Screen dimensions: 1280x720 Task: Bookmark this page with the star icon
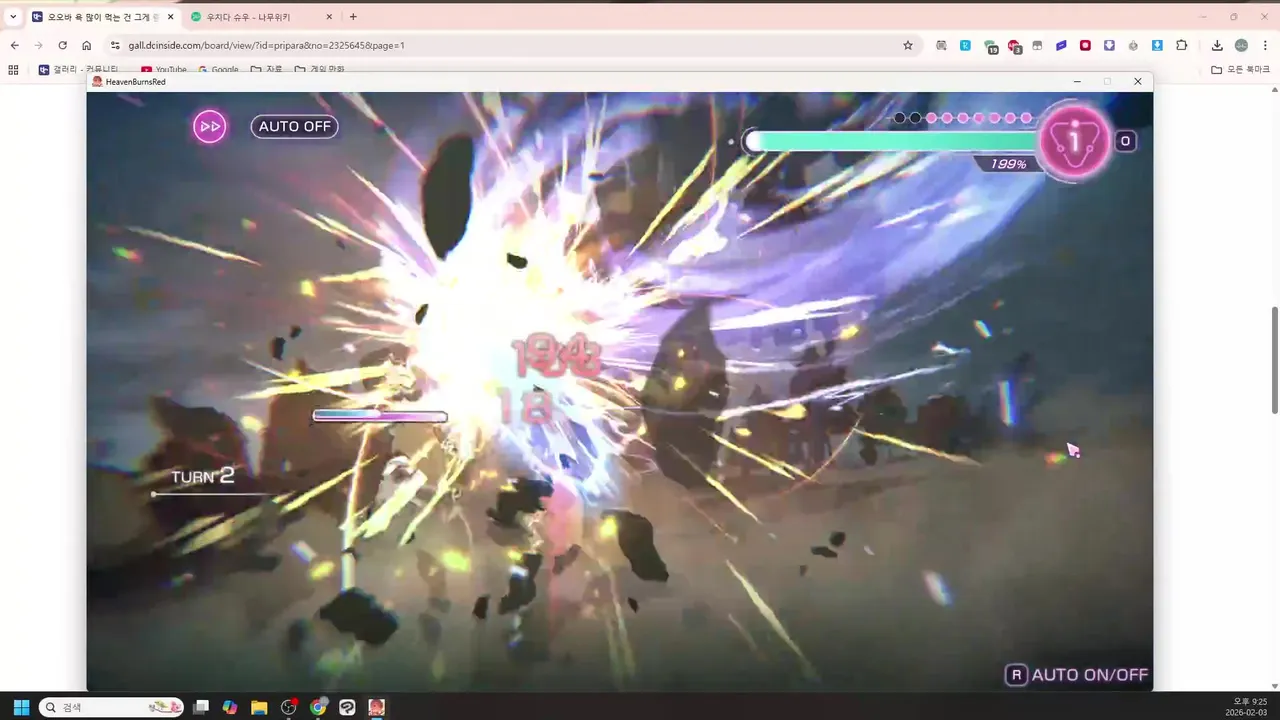(x=908, y=45)
